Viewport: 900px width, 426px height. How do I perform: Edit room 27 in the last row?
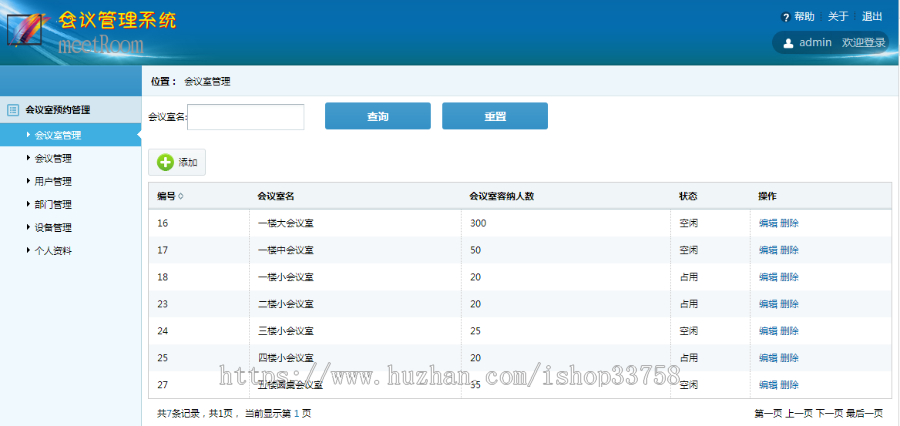768,385
